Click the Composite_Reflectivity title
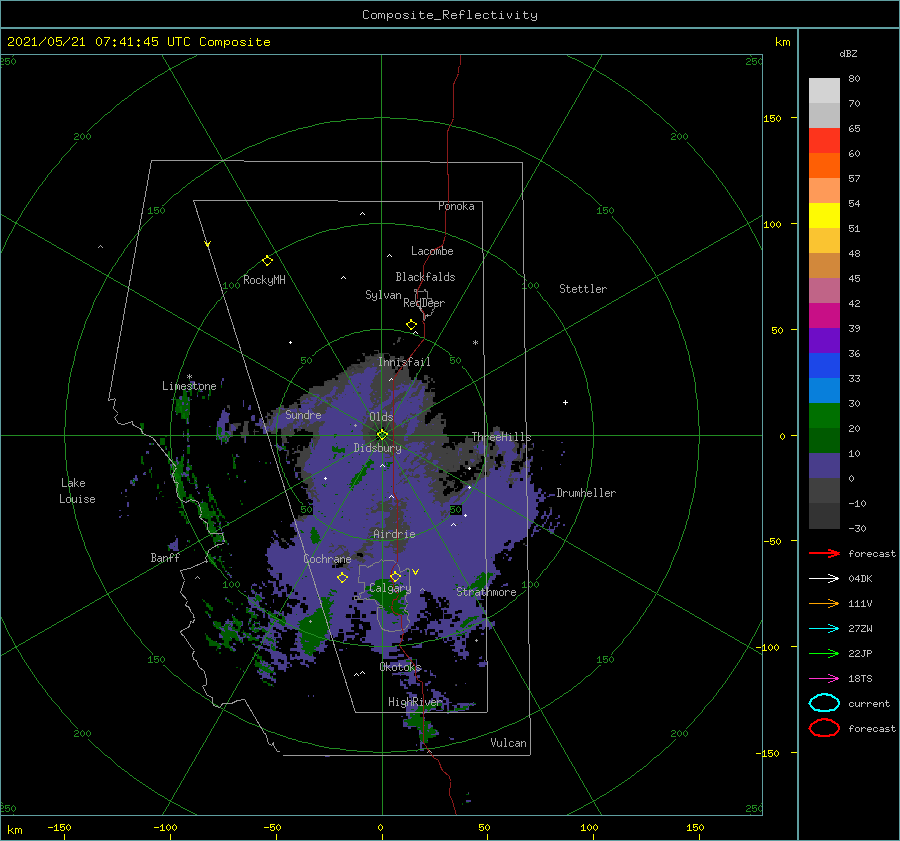Image resolution: width=900 pixels, height=841 pixels. (x=449, y=15)
